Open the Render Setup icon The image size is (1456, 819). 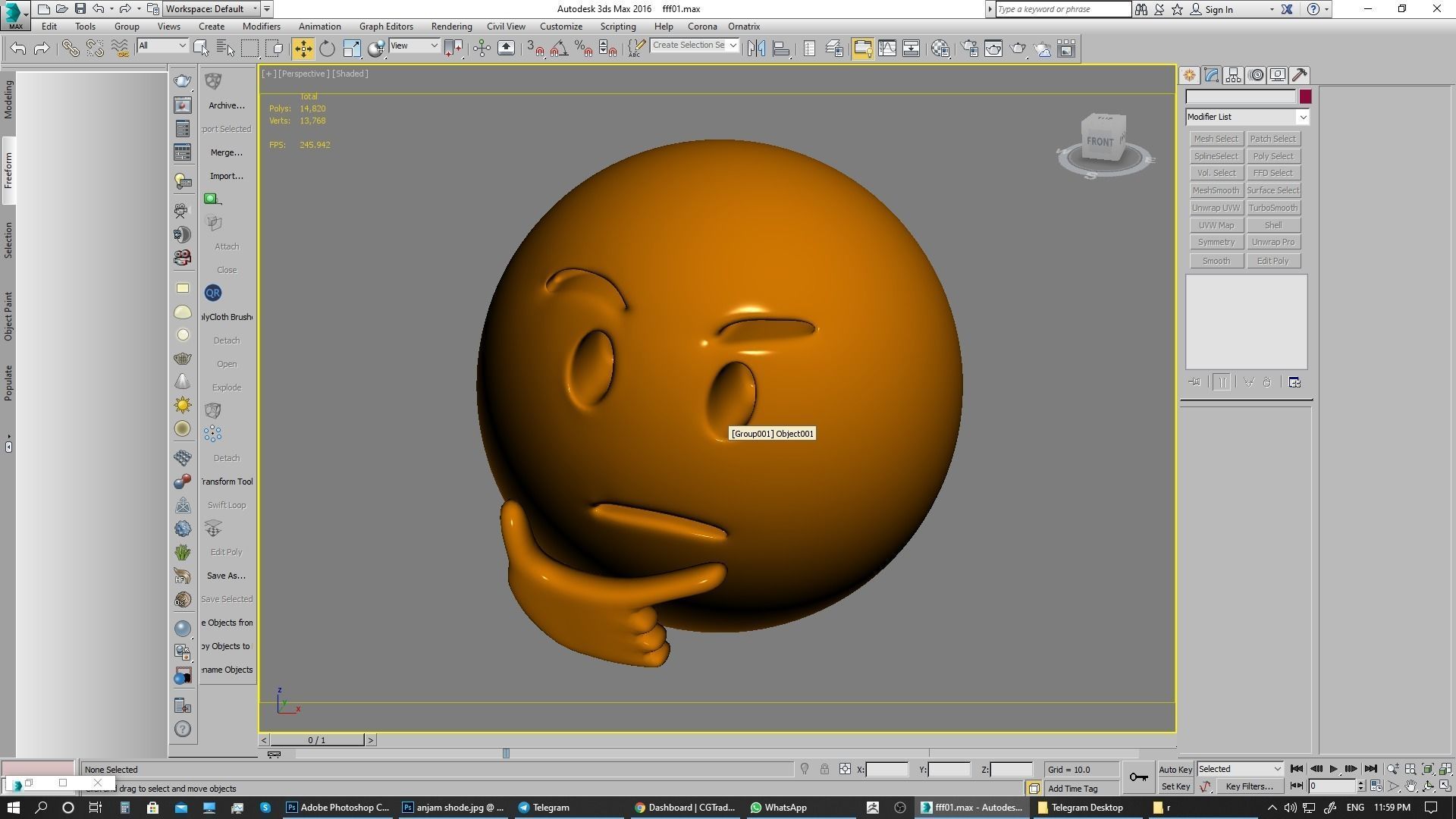[x=969, y=49]
